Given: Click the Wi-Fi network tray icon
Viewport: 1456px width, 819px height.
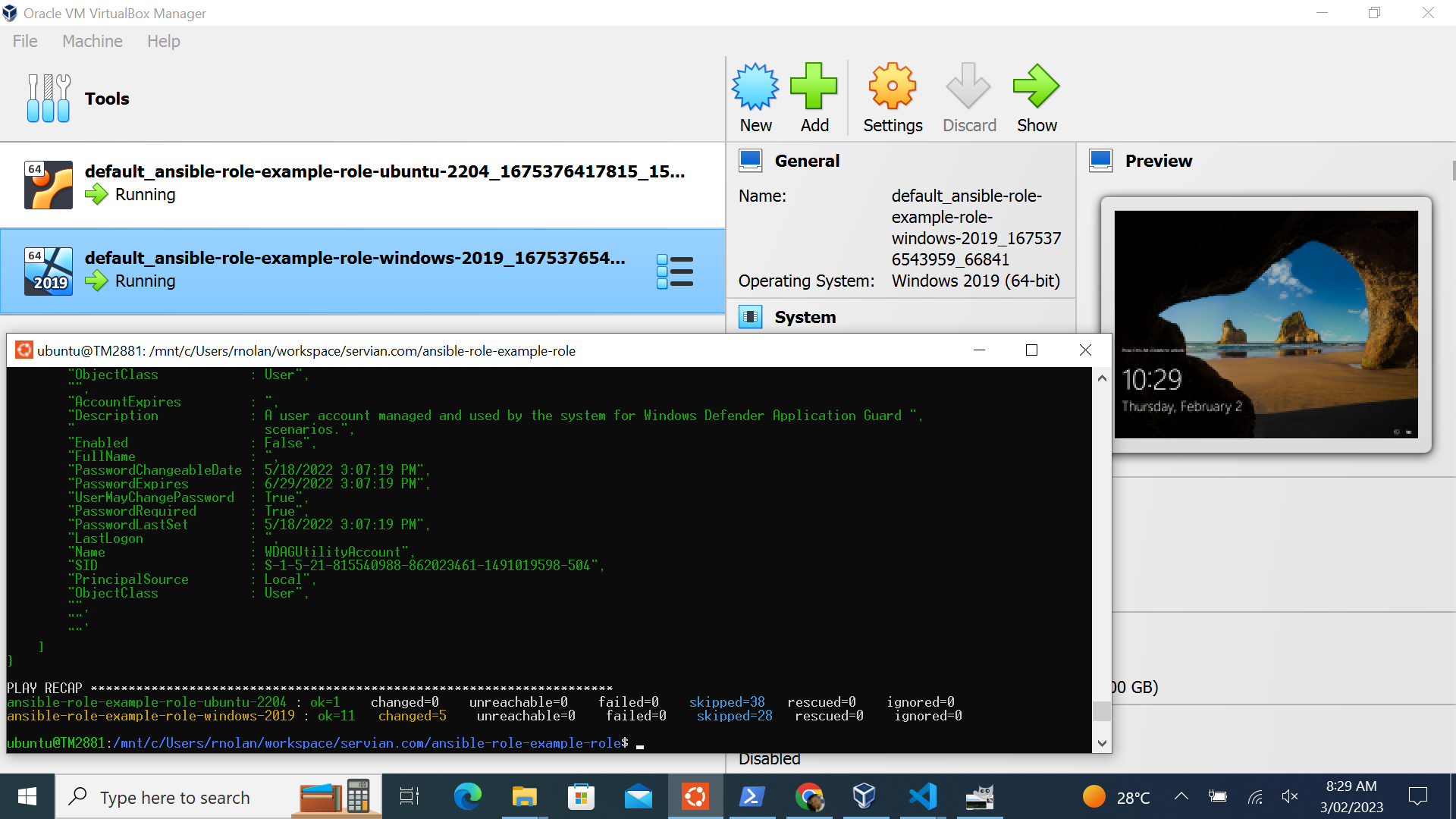Looking at the screenshot, I should click(x=1255, y=796).
